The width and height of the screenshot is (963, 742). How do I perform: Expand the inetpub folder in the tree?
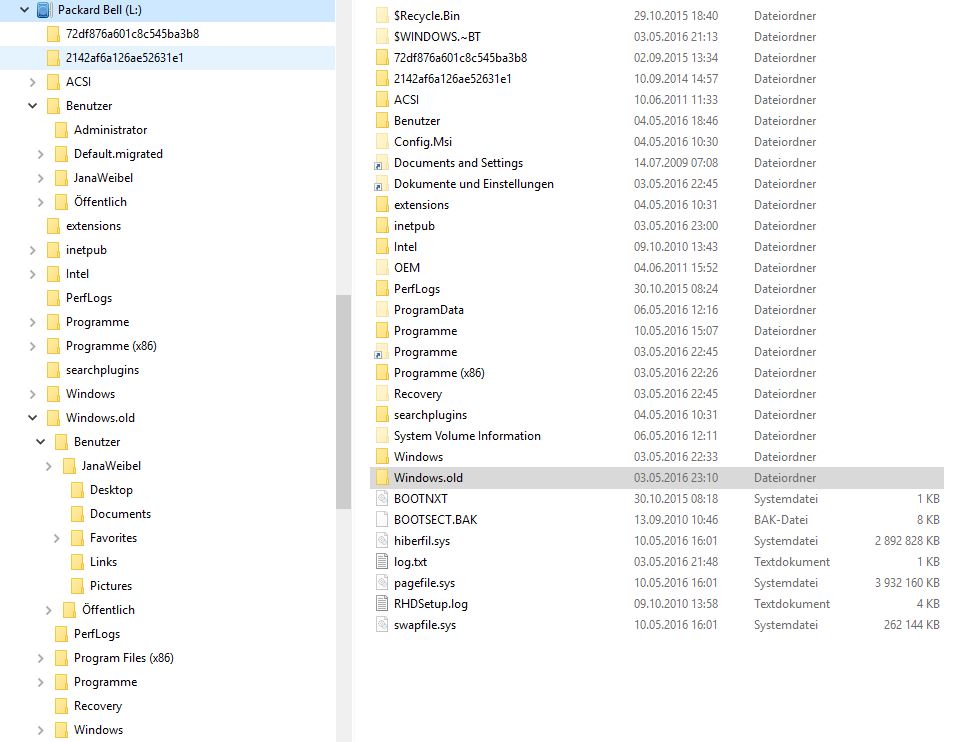pyautogui.click(x=33, y=250)
